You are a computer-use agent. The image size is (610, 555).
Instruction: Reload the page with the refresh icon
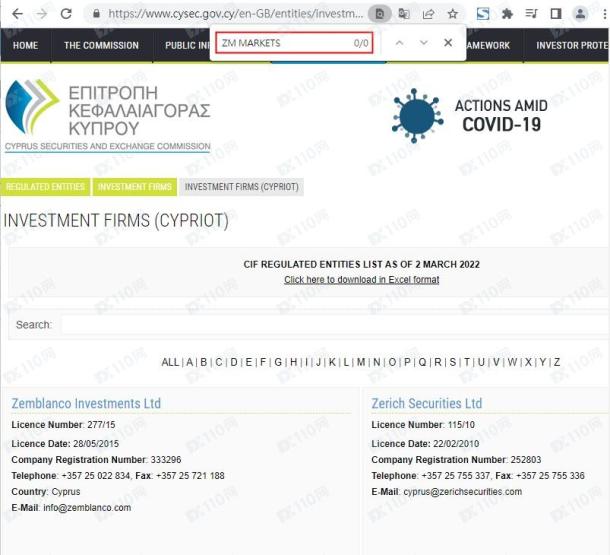[66, 14]
